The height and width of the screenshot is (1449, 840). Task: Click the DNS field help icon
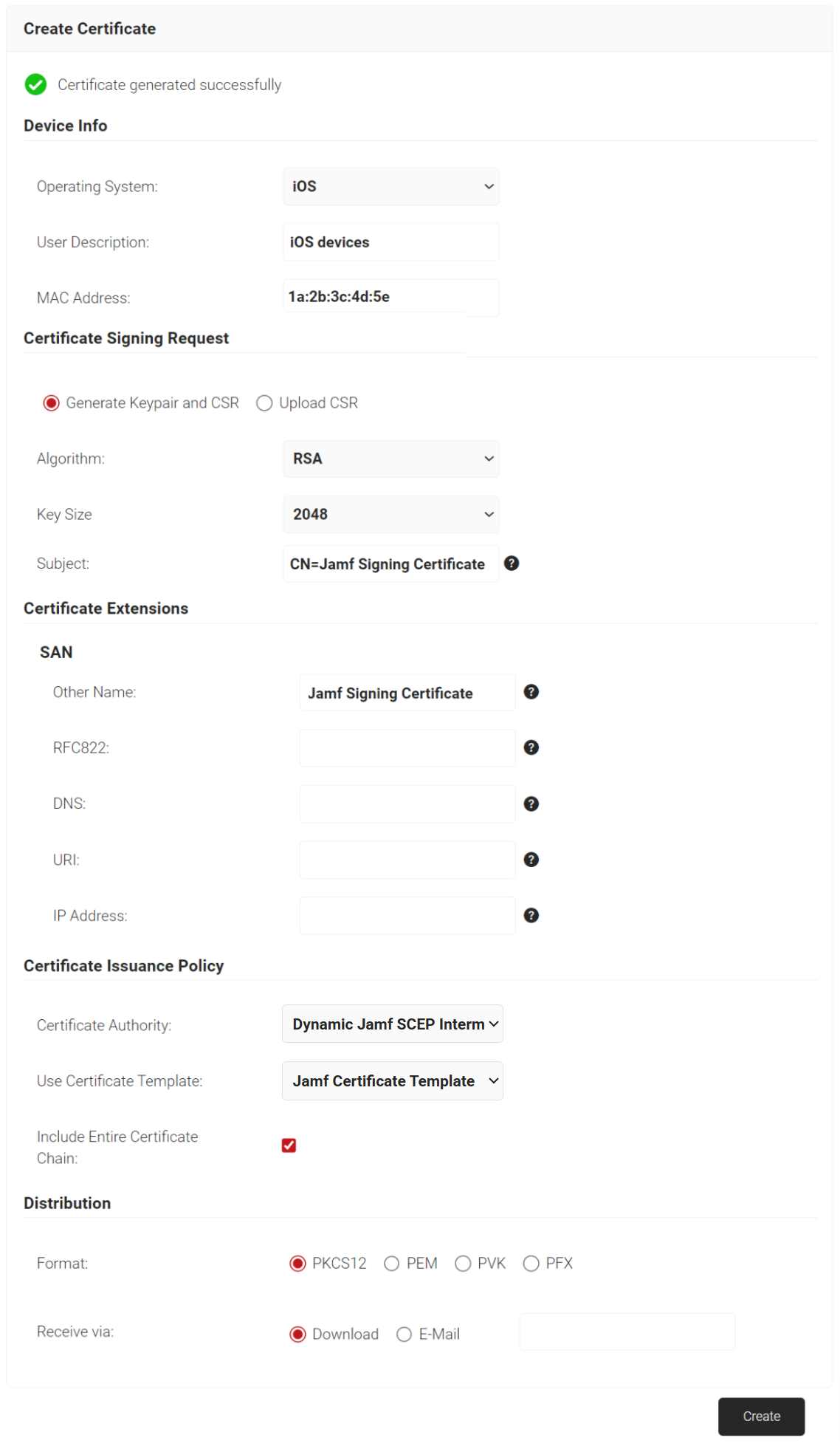(531, 804)
